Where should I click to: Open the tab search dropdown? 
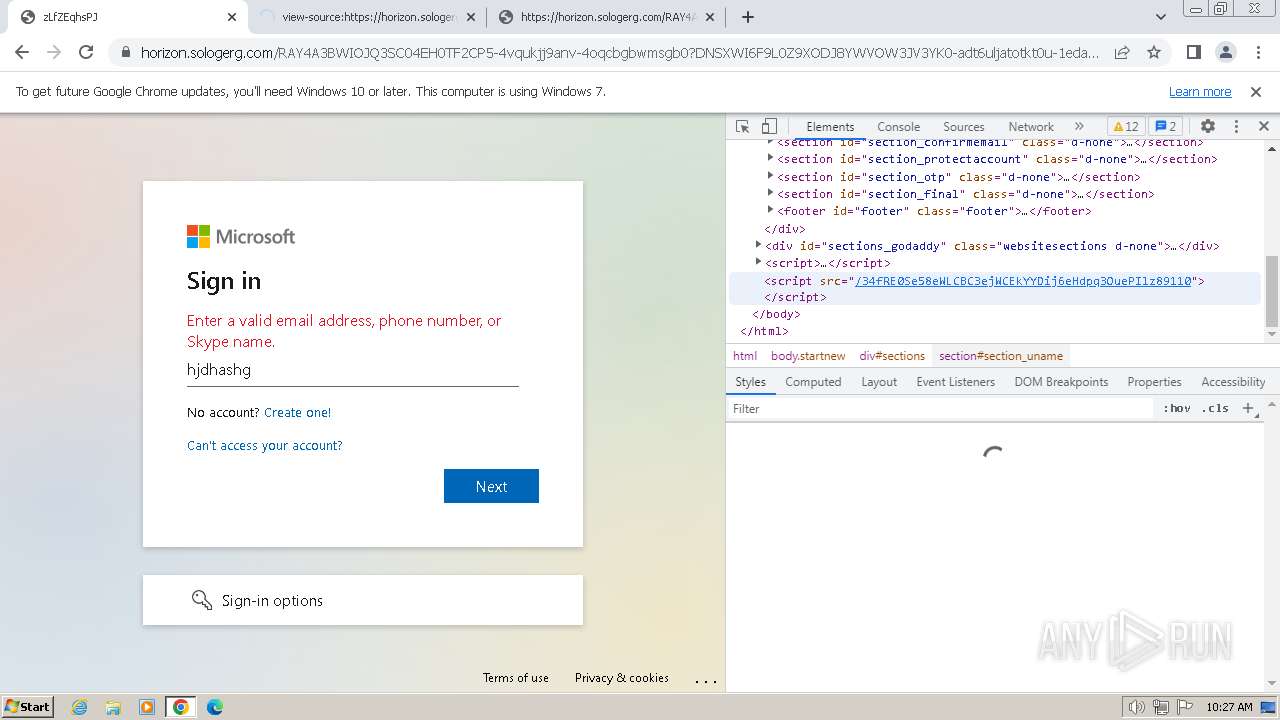[1160, 17]
